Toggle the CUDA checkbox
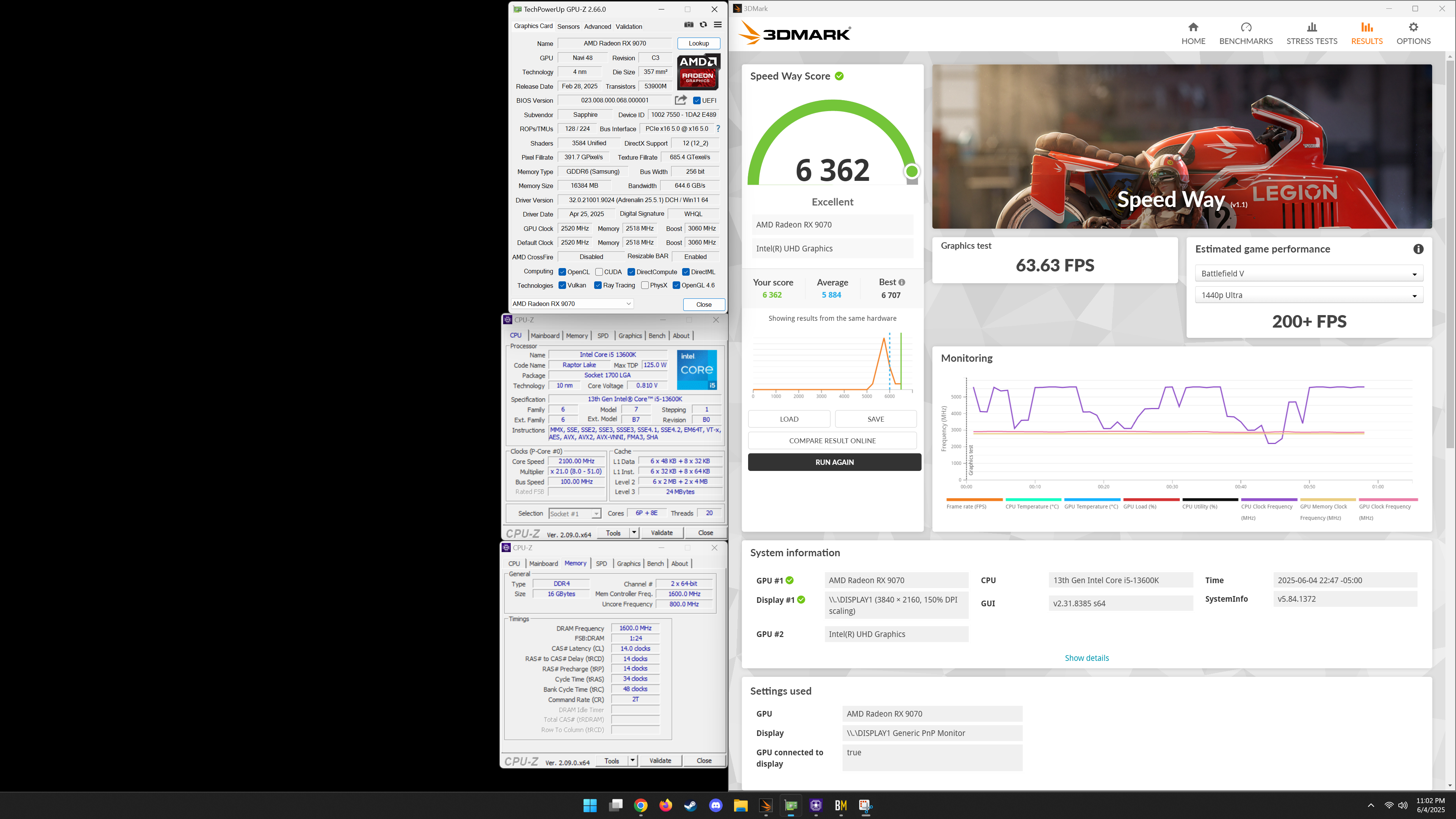The image size is (1456, 819). click(599, 272)
